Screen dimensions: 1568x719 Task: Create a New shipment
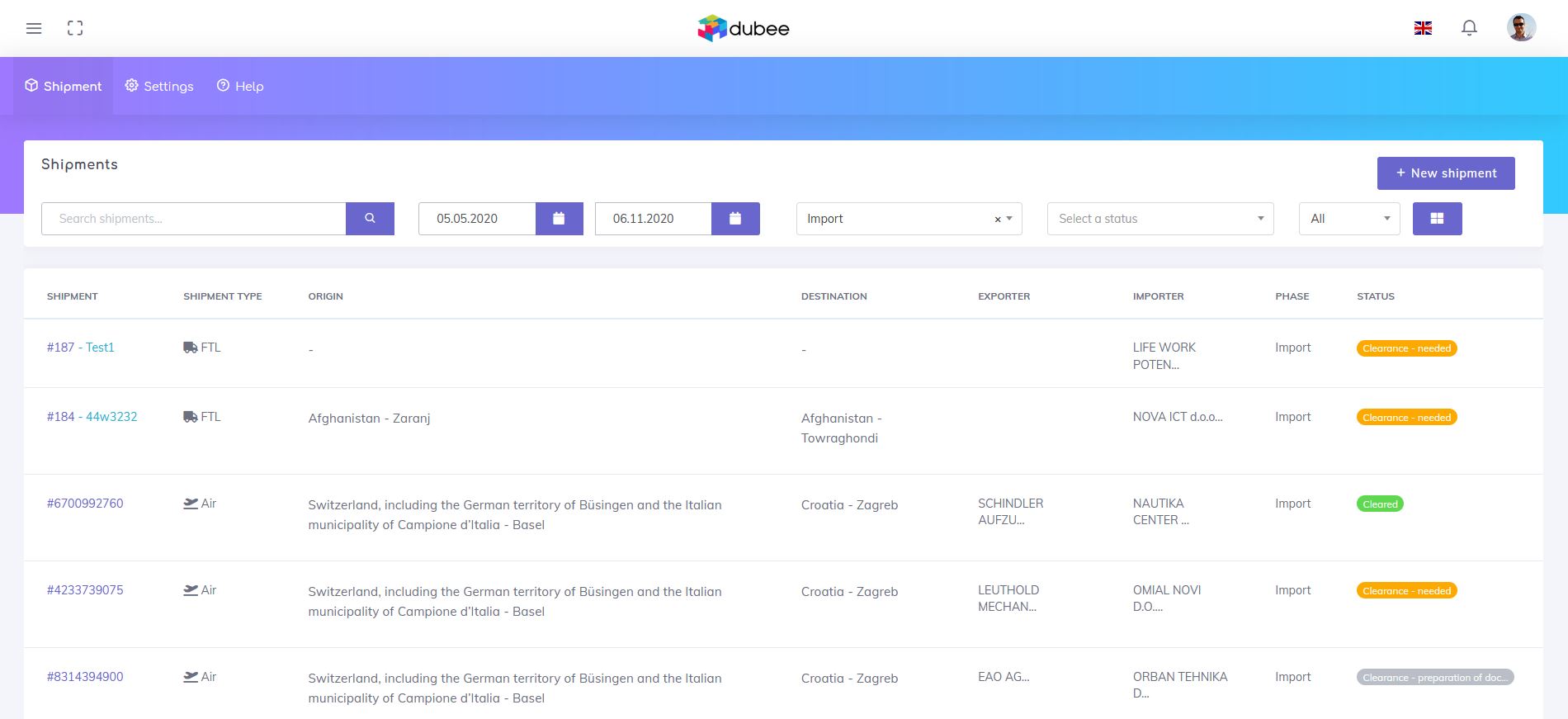click(x=1445, y=173)
